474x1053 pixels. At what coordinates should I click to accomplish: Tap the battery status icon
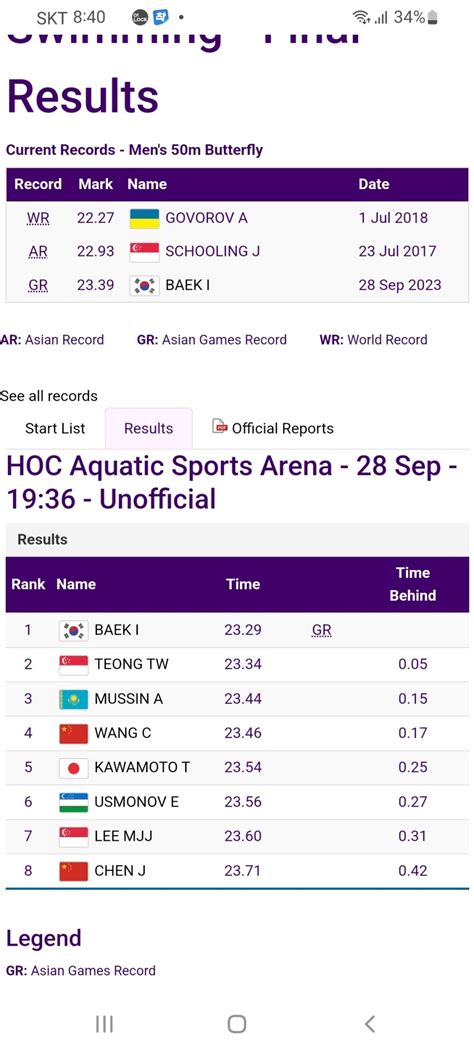click(433, 17)
